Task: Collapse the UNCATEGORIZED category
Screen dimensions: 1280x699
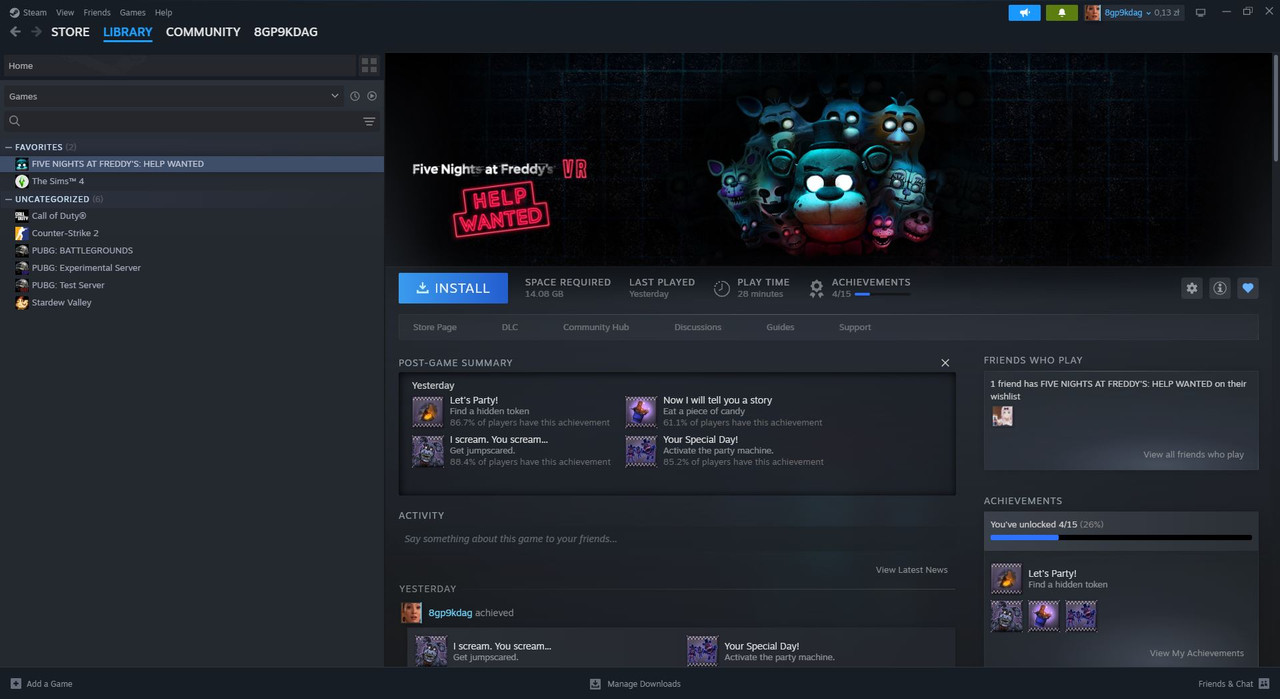Action: [x=10, y=199]
